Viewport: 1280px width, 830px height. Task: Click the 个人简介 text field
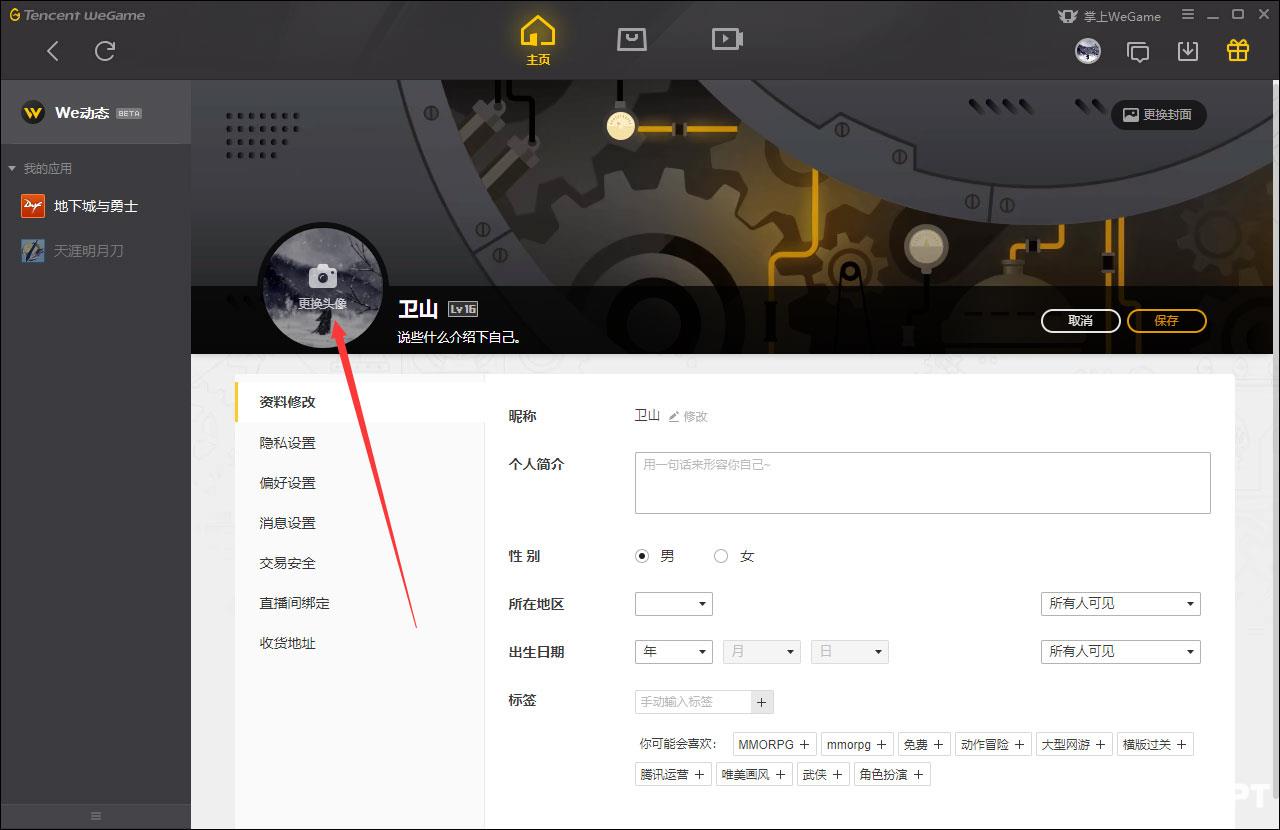[x=923, y=483]
